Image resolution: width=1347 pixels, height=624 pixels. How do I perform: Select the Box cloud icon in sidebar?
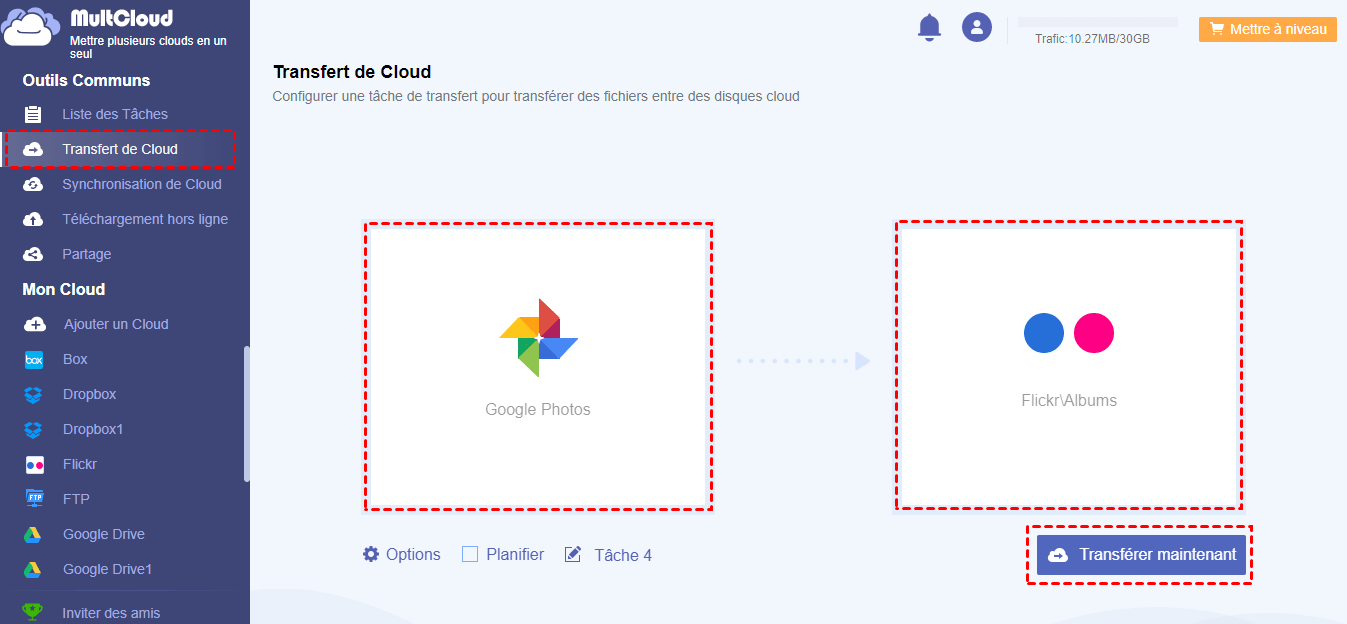tap(34, 359)
